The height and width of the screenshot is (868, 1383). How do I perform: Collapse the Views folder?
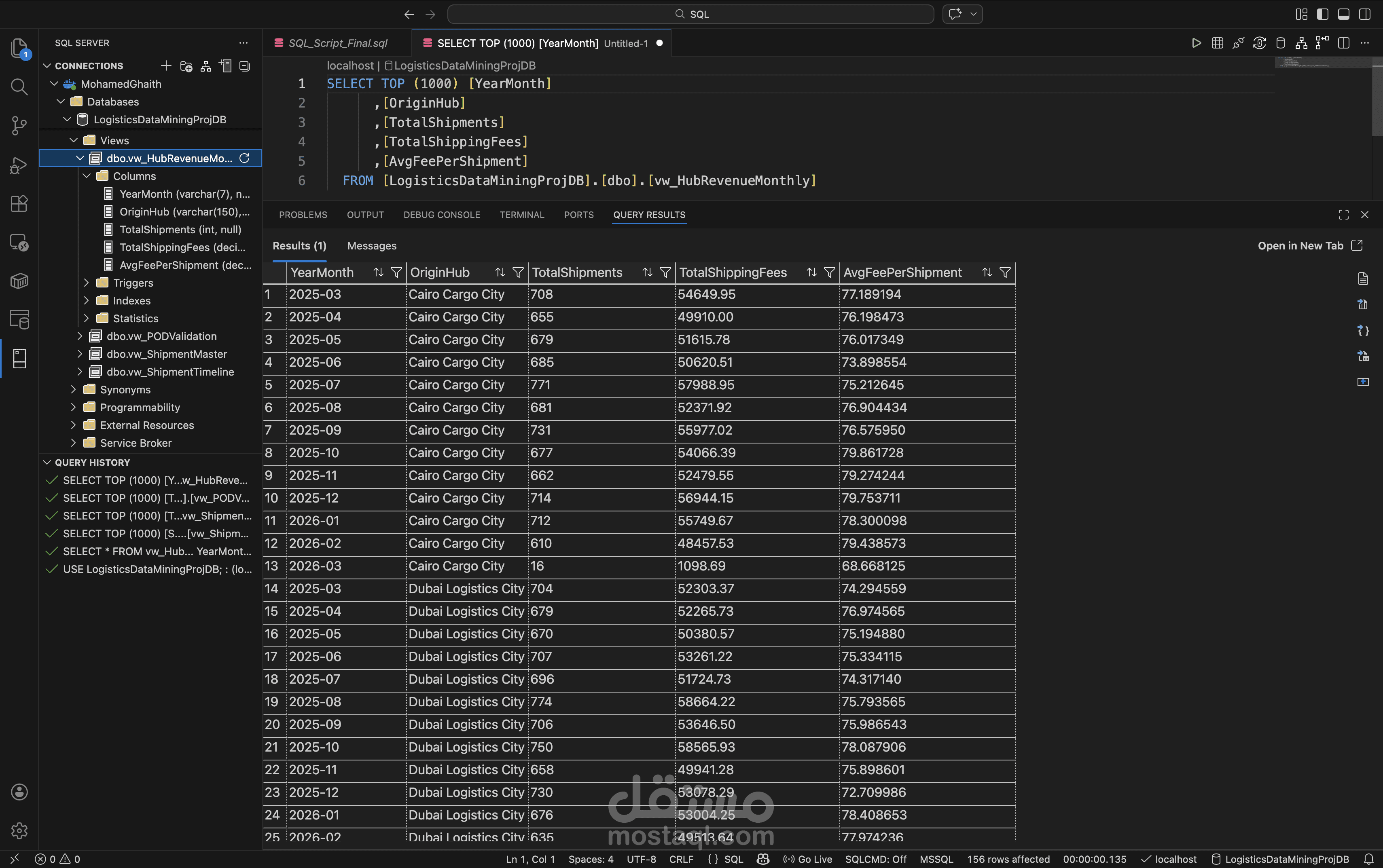[74, 140]
